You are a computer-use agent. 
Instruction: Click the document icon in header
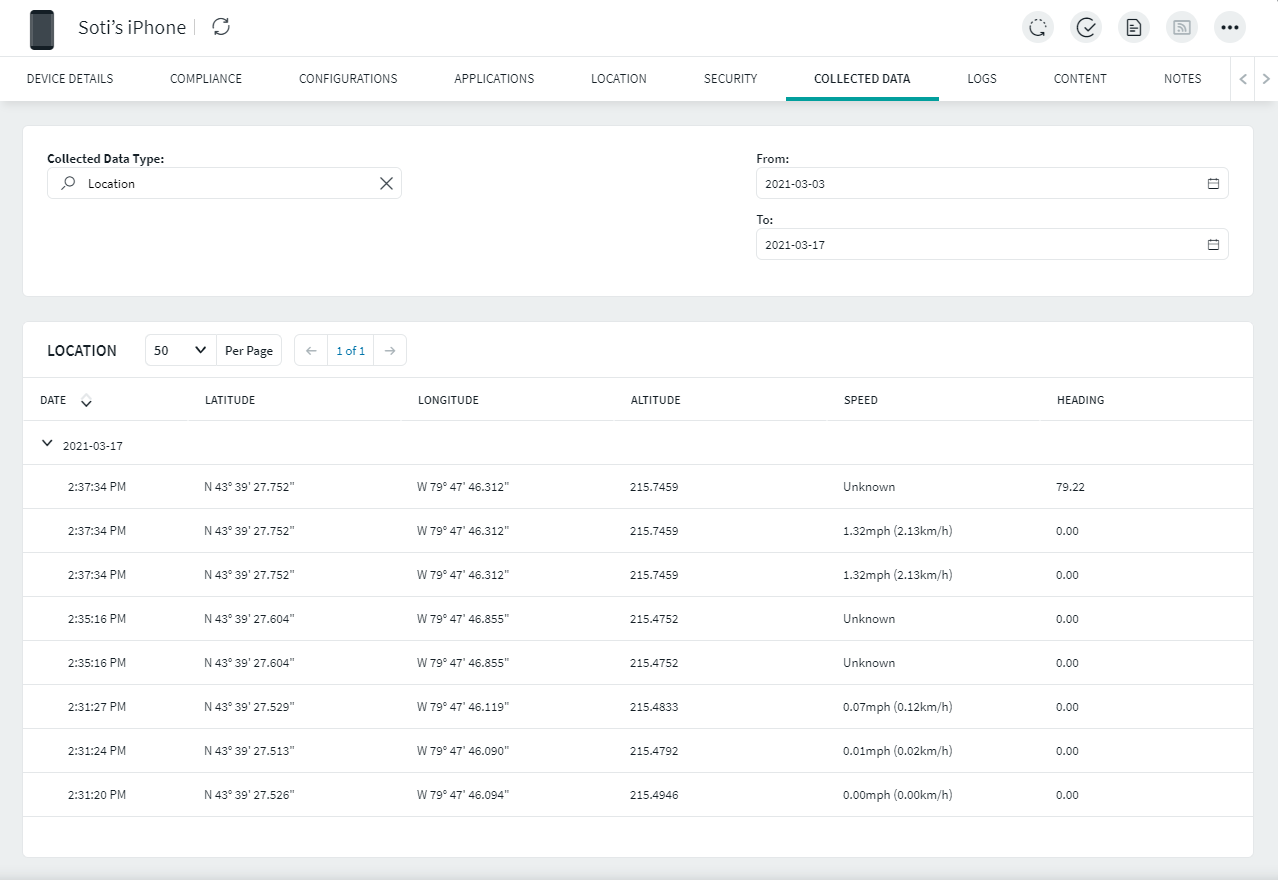1133,28
